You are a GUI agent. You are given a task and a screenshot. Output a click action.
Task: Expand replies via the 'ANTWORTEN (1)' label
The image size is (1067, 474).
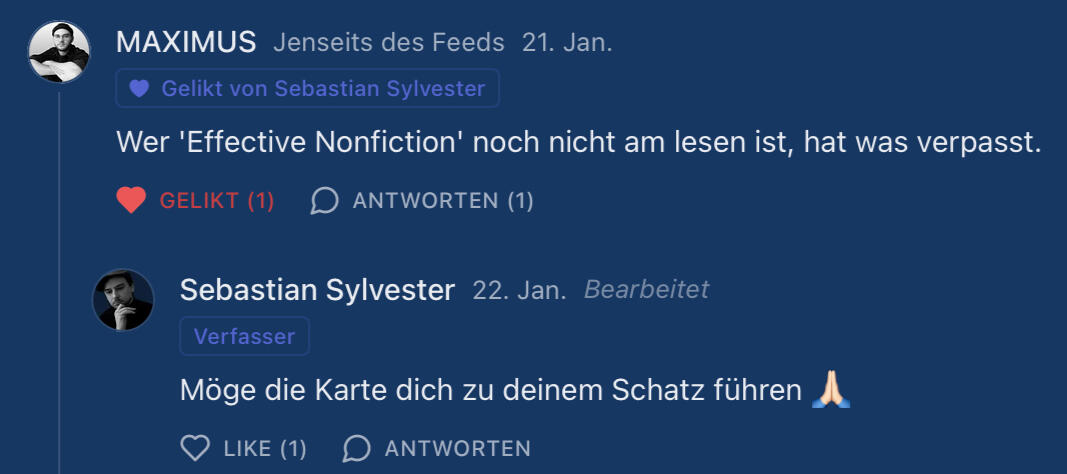click(443, 201)
